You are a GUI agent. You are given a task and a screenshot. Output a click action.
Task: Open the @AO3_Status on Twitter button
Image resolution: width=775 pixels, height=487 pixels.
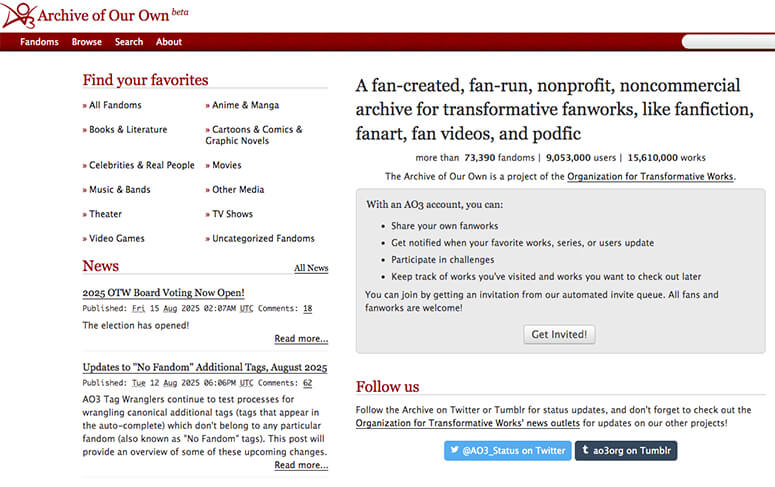pos(508,450)
